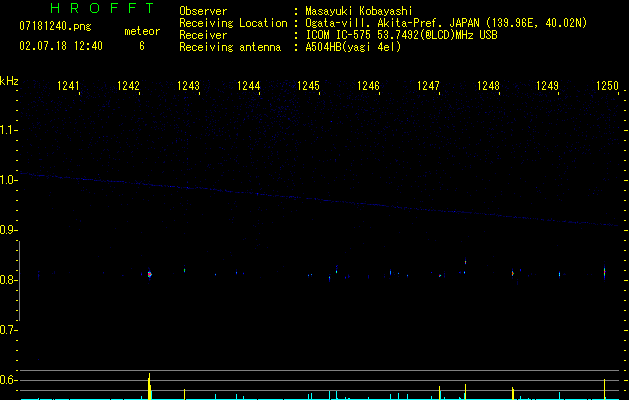
Task: Click the 0.9 kHz frequency label
Action: click(7, 230)
